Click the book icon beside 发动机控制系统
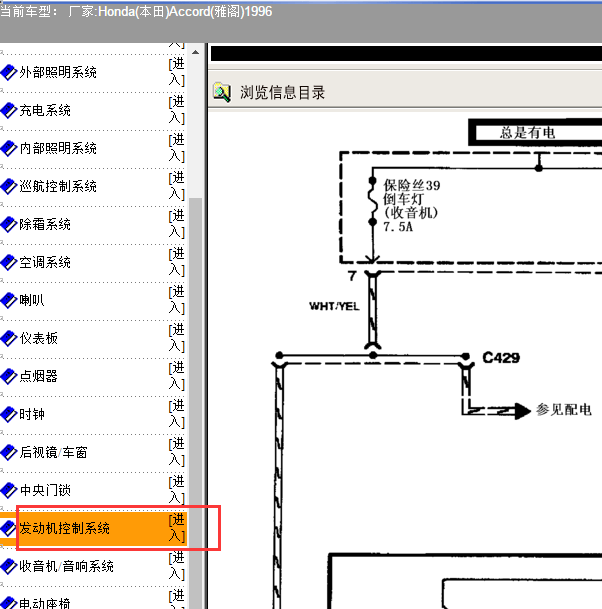This screenshot has width=602, height=609. click(x=9, y=528)
